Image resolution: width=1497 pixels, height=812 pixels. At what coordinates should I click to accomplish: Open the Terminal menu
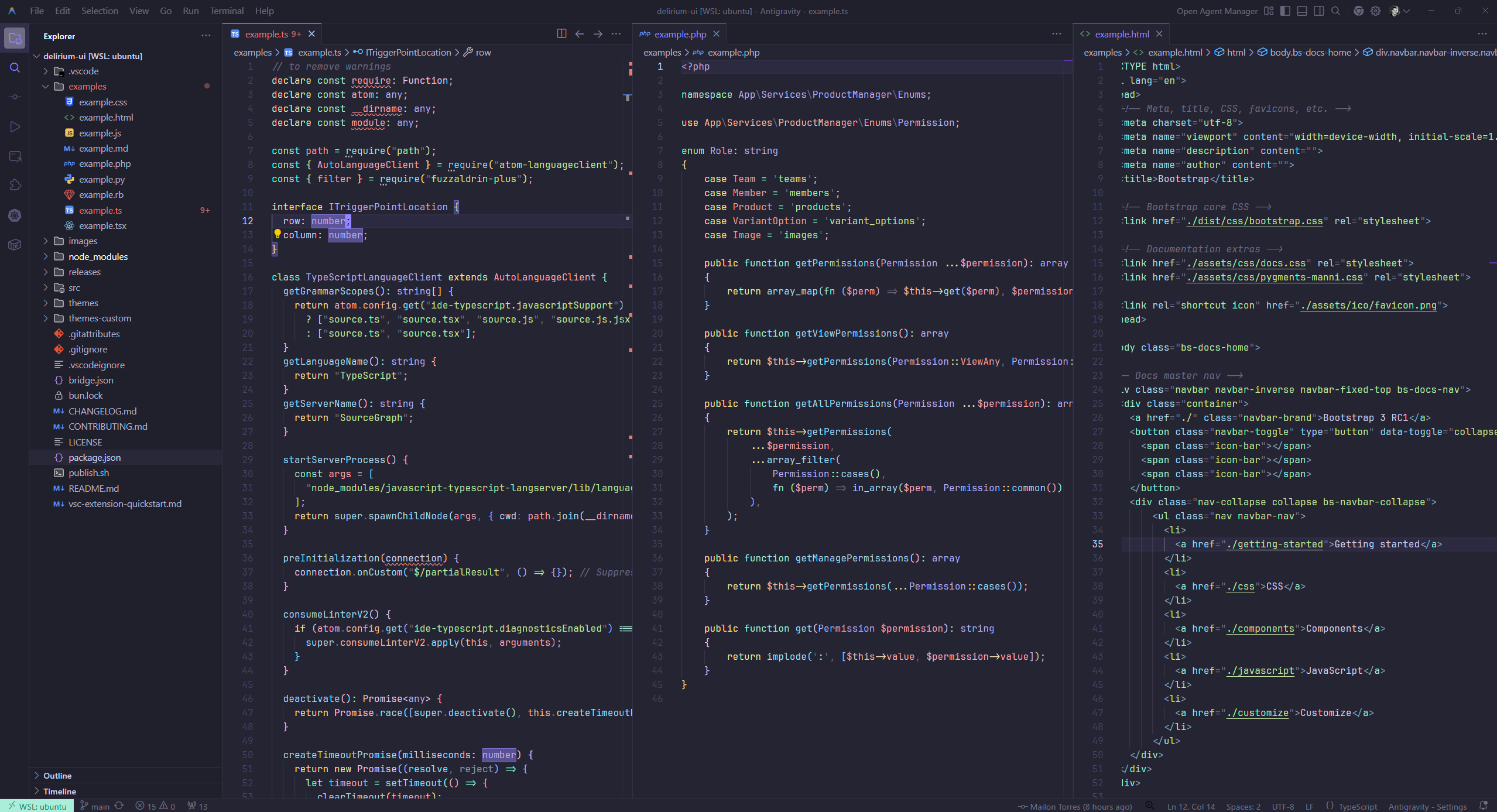point(227,11)
